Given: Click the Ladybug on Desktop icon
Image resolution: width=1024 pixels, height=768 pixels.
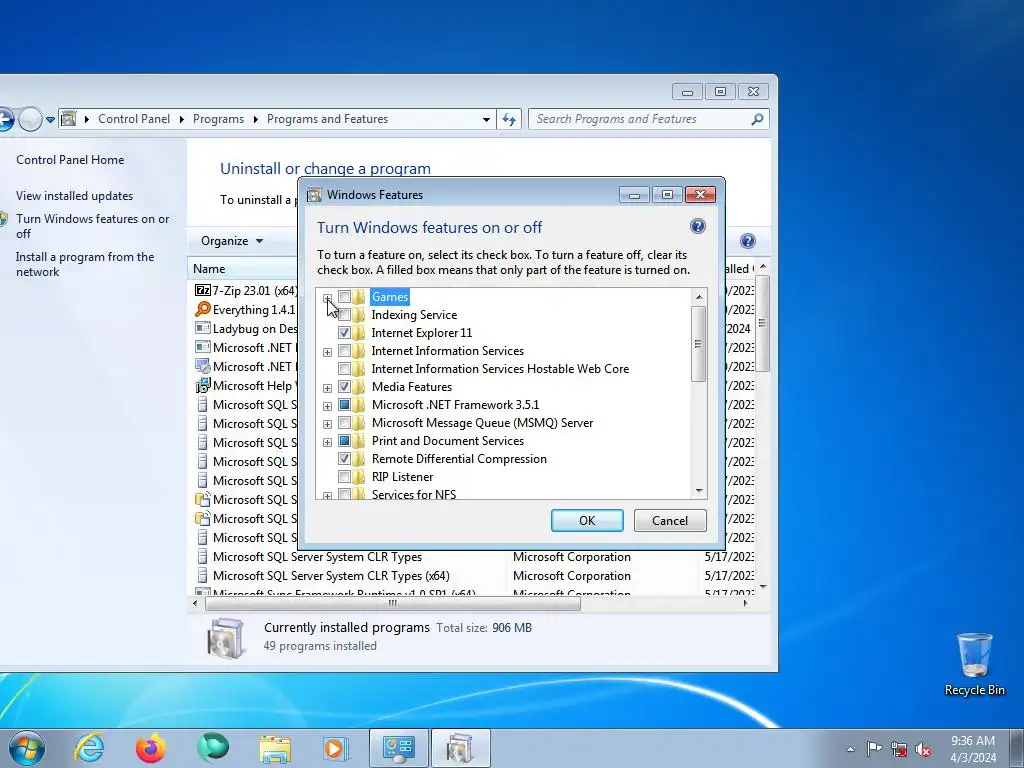Looking at the screenshot, I should pyautogui.click(x=202, y=328).
